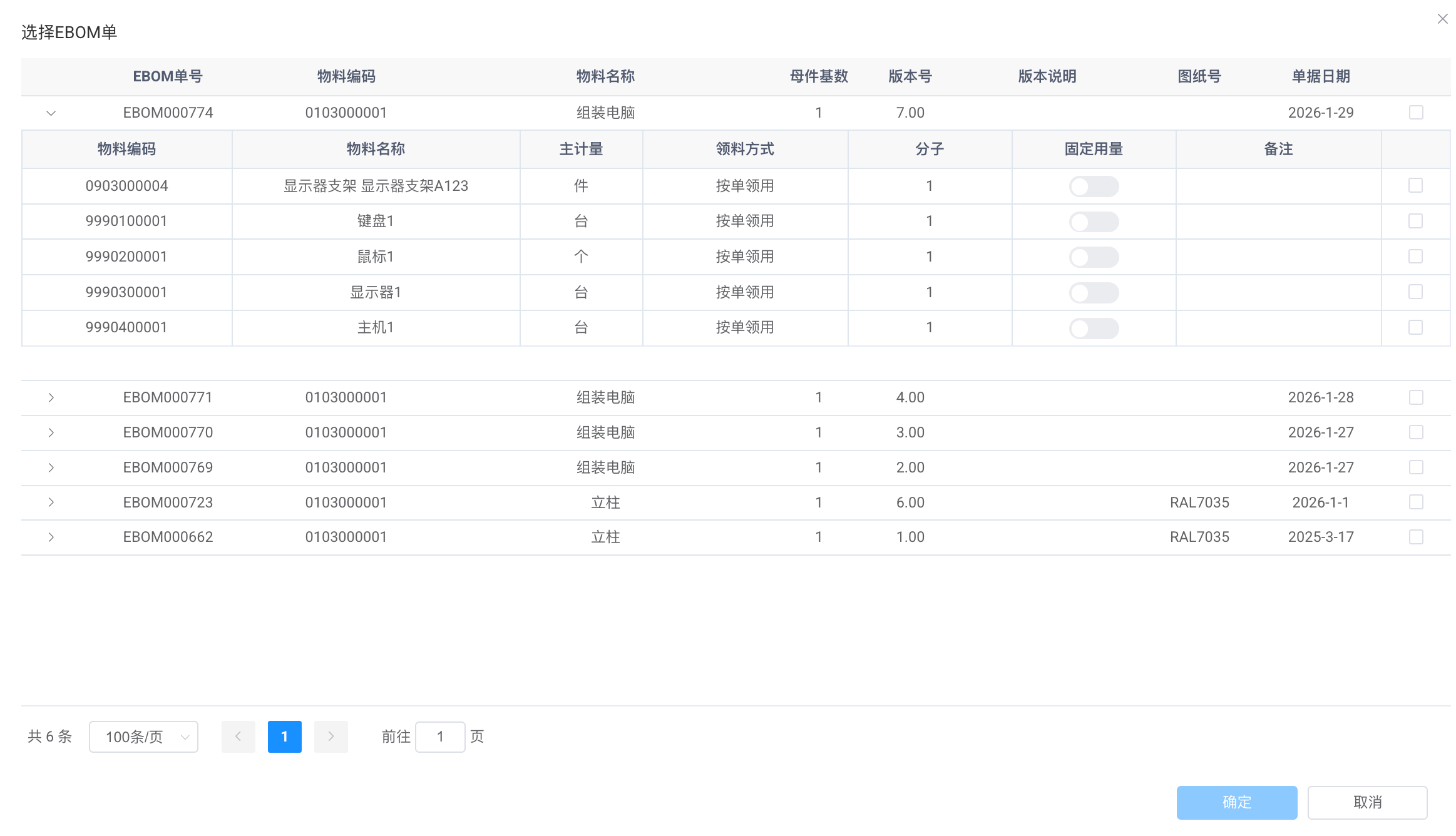Image resolution: width=1456 pixels, height=836 pixels.
Task: Collapse the EBOM000774 row
Action: pos(51,113)
